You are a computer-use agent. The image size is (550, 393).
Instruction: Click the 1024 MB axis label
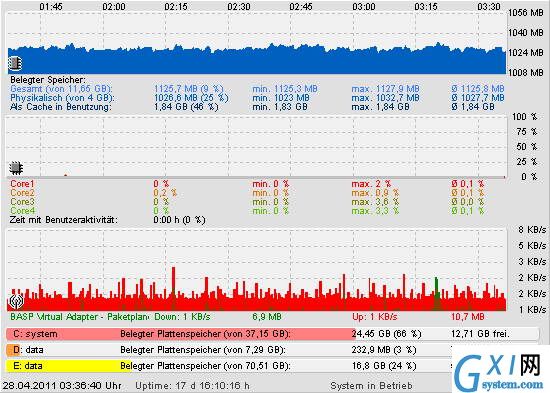(x=526, y=53)
